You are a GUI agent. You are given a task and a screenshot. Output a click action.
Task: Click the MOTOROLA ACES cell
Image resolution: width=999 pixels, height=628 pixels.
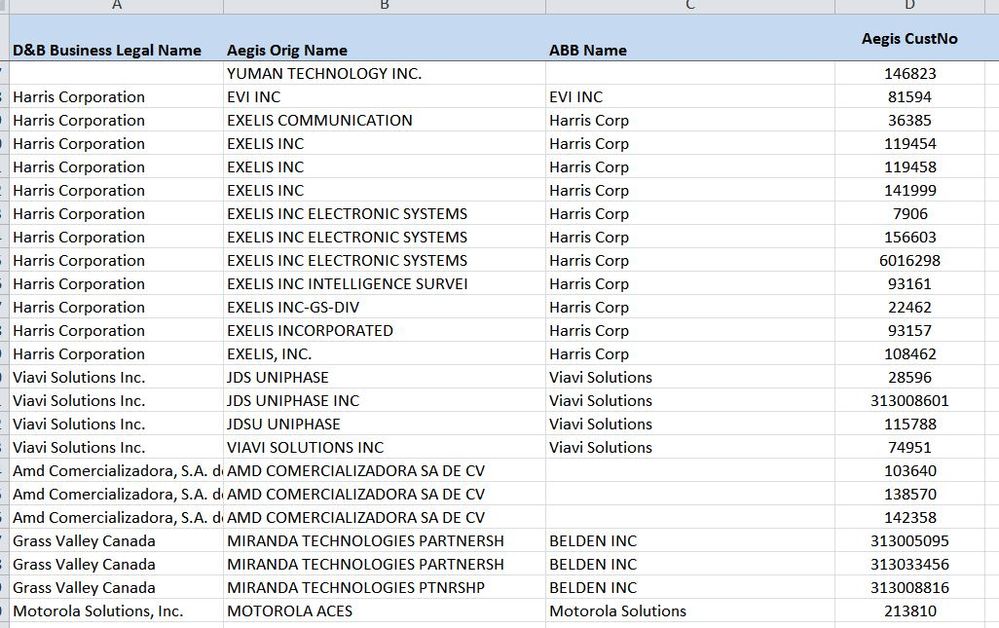(x=384, y=611)
